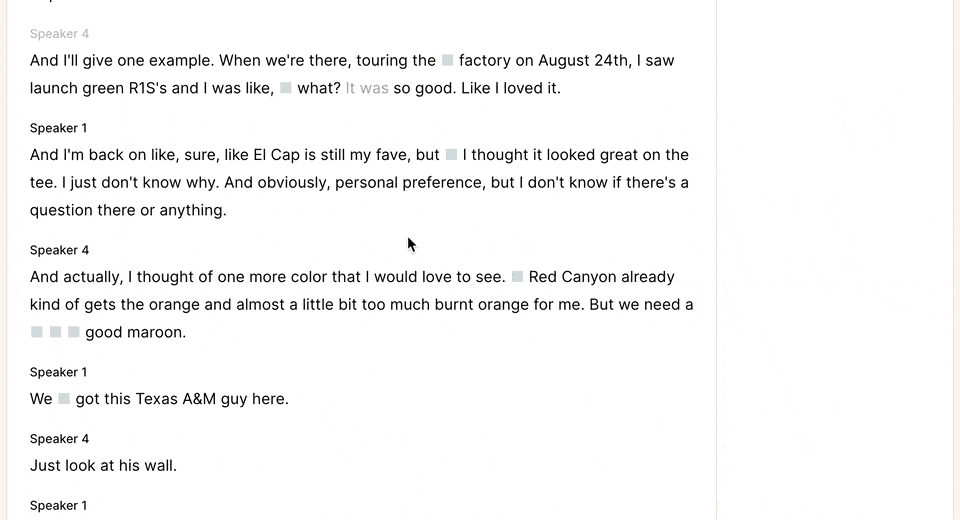Click the Speaker 1 label above 'We got this Texas A&M'

[x=58, y=372]
